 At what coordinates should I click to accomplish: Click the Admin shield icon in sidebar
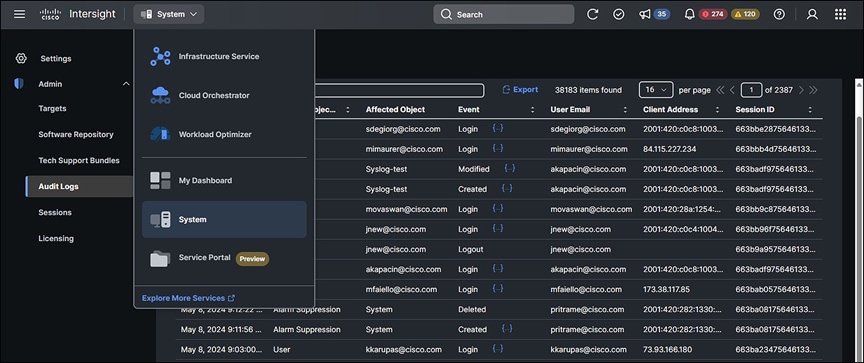point(19,84)
